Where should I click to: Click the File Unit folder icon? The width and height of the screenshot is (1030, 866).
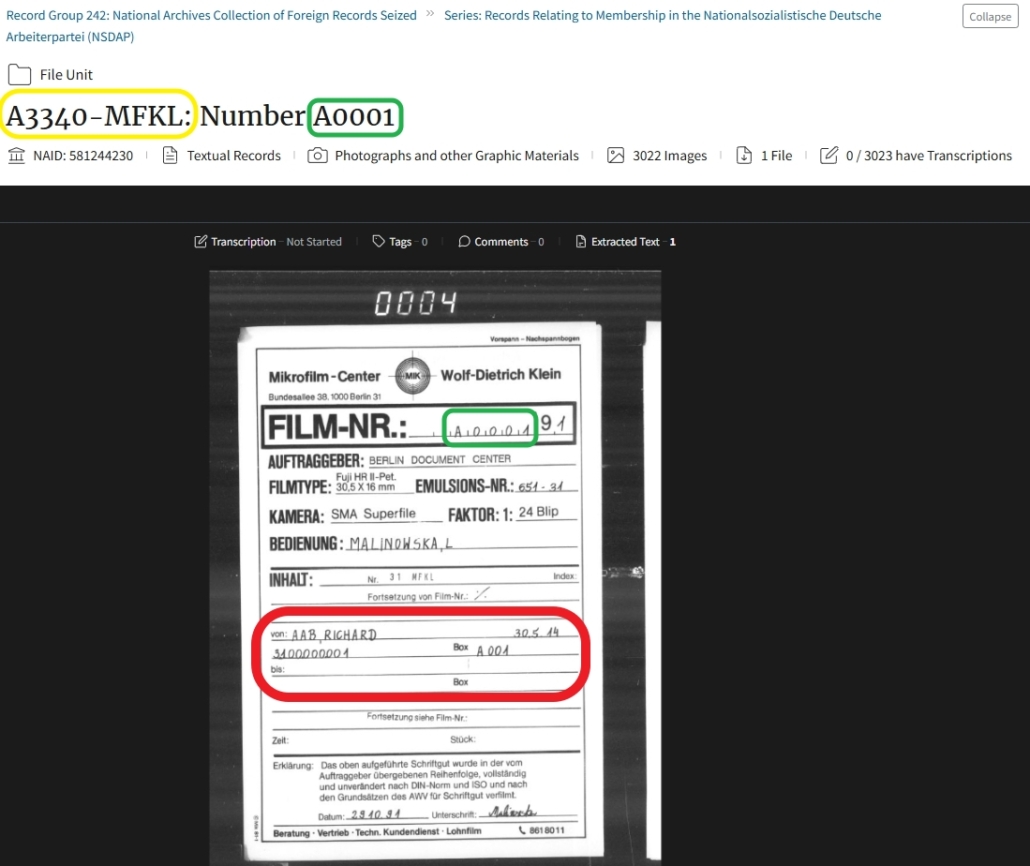tap(21, 74)
